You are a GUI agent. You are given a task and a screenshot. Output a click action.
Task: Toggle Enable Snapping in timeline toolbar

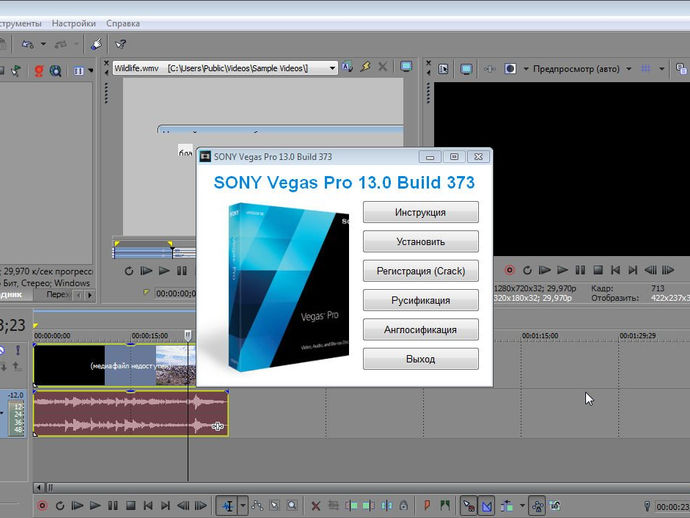[469, 506]
